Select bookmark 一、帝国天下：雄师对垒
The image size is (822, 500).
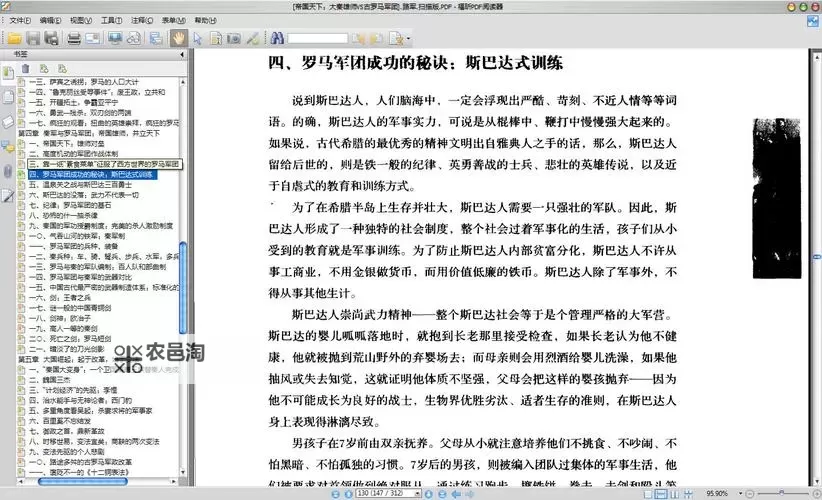[66, 143]
